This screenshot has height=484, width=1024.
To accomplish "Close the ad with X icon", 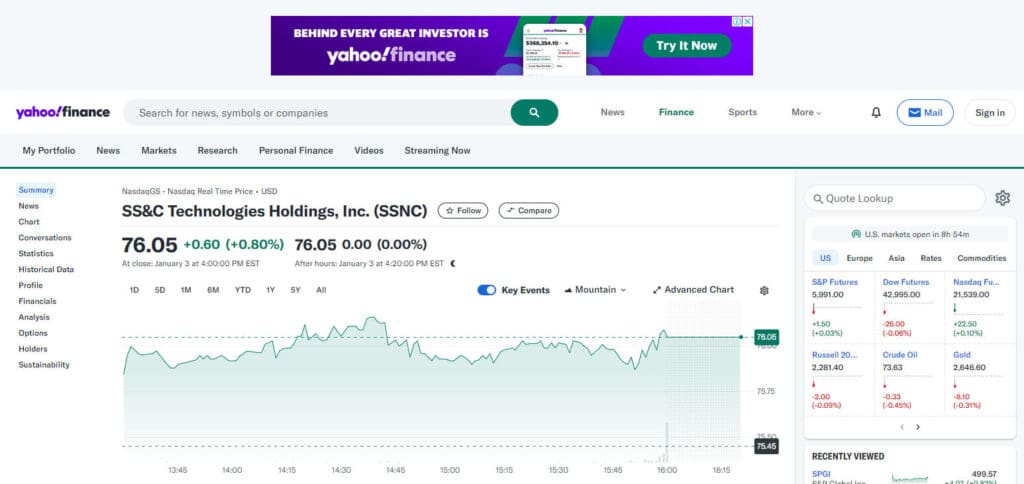I will pyautogui.click(x=748, y=22).
